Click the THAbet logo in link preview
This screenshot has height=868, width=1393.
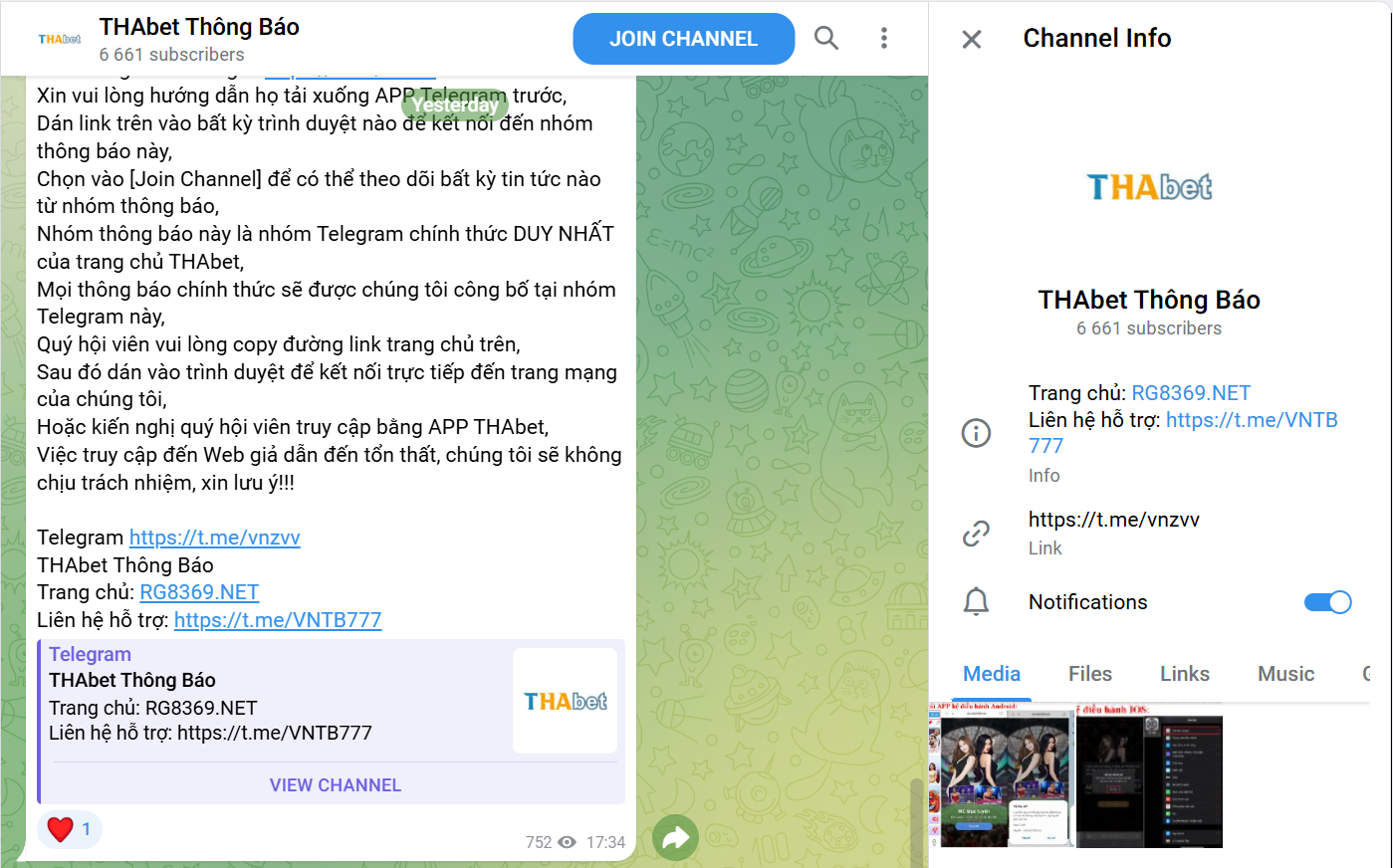(x=566, y=701)
